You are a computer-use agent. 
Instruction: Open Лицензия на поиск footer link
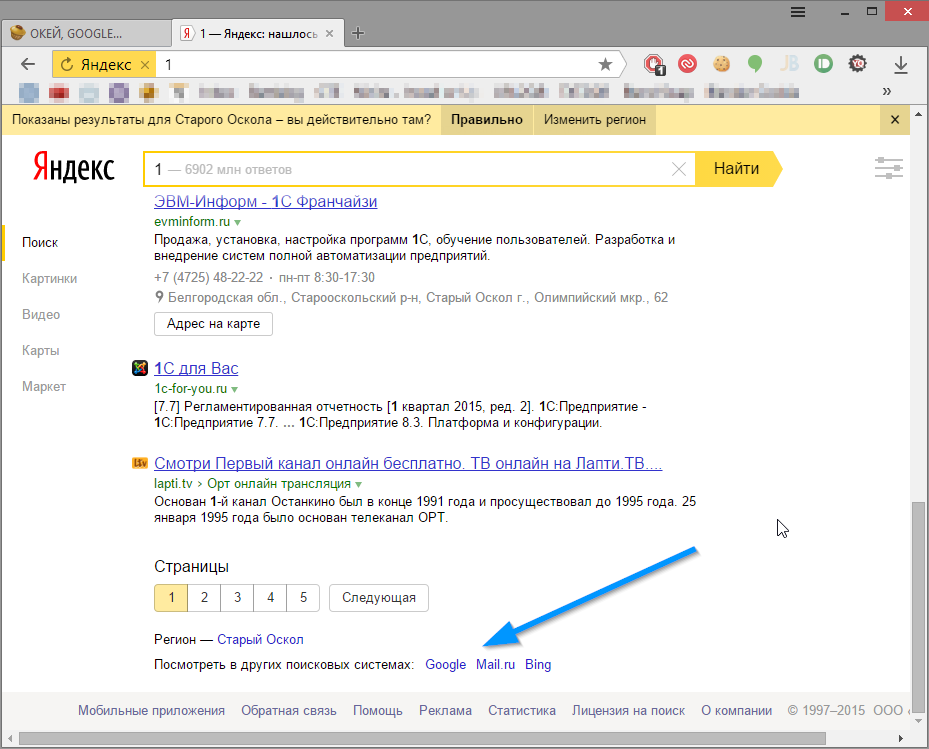(x=628, y=710)
